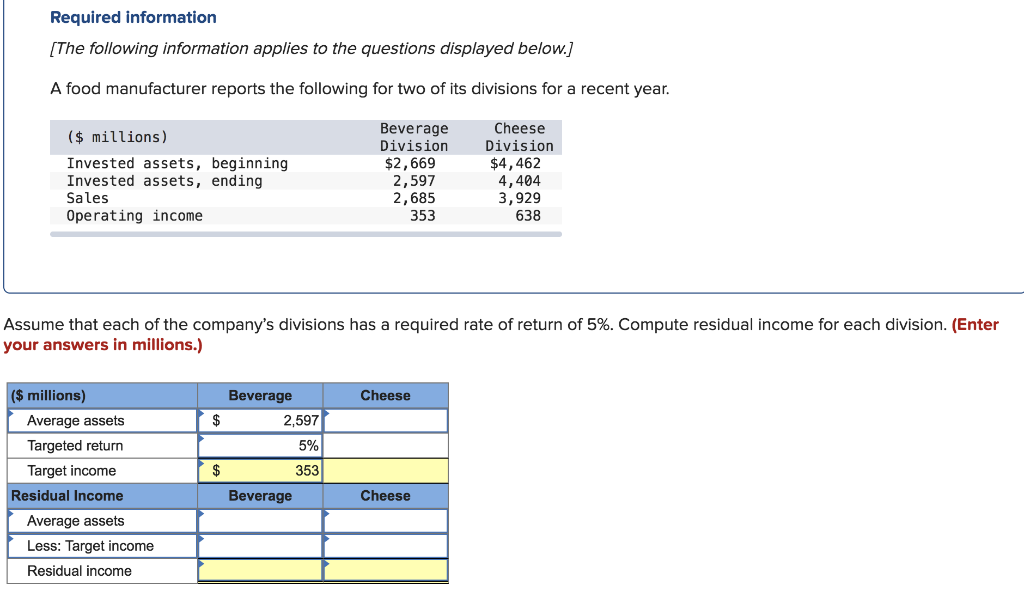Click the 'Invested assets, beginning' row label
1024x597 pixels.
point(177,163)
